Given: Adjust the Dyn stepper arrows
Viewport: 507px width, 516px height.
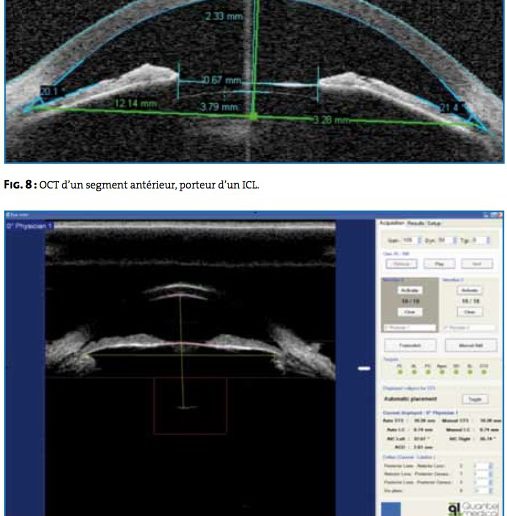Looking at the screenshot, I should (454, 240).
